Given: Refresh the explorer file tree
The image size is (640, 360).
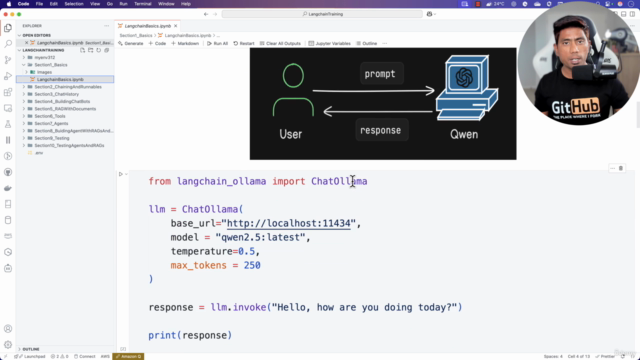Looking at the screenshot, I should pyautogui.click(x=98, y=50).
